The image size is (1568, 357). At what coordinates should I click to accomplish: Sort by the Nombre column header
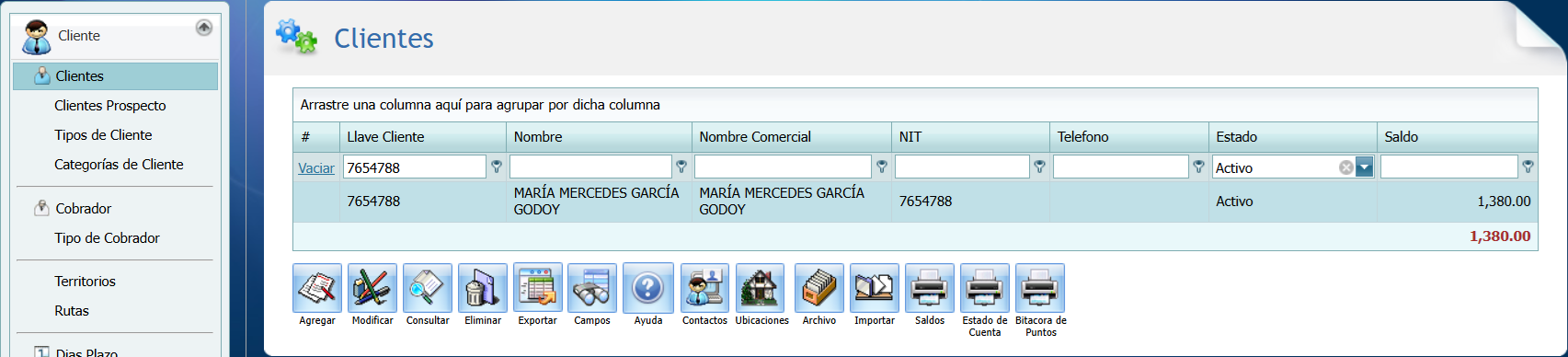coord(599,137)
